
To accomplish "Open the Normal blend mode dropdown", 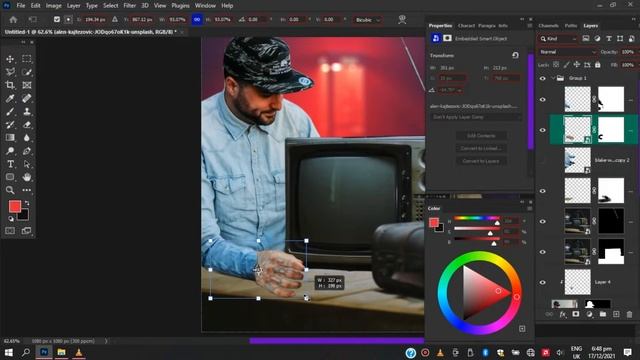I will pos(568,52).
